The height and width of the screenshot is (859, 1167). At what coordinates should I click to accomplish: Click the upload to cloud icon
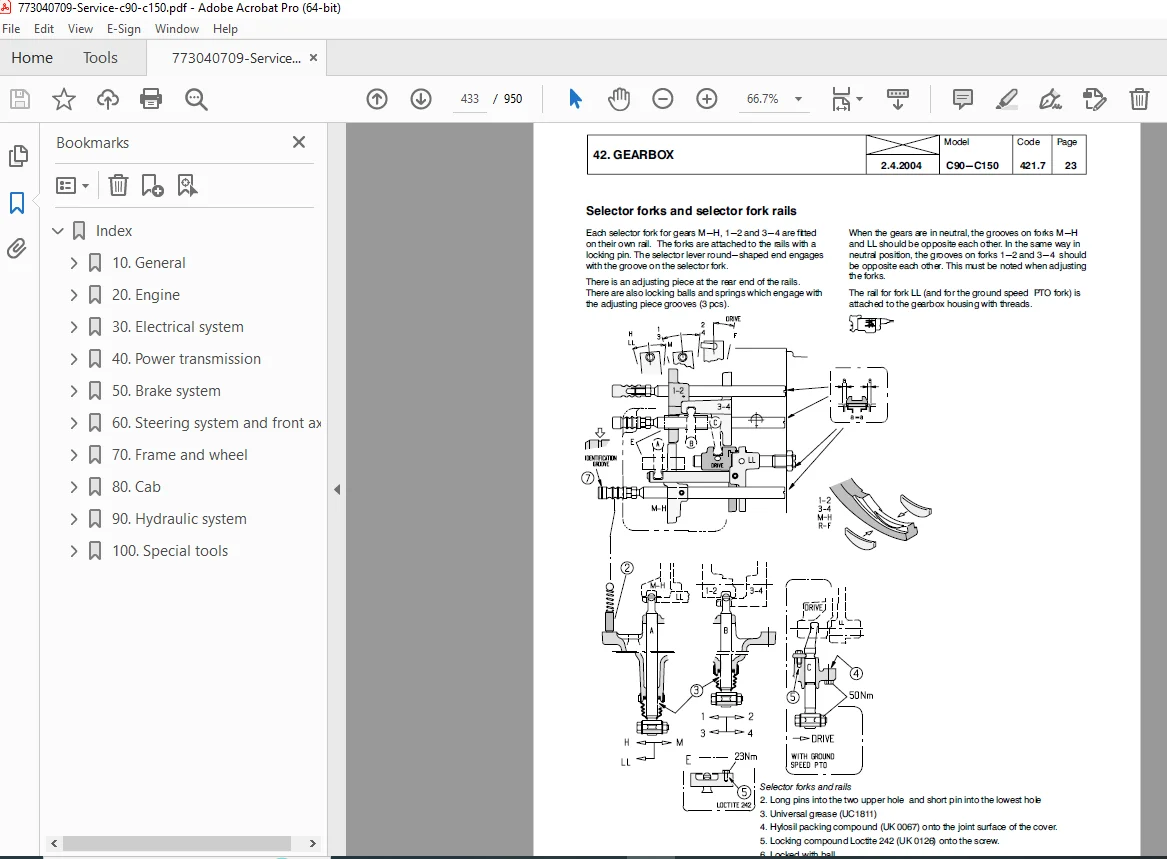click(x=108, y=99)
